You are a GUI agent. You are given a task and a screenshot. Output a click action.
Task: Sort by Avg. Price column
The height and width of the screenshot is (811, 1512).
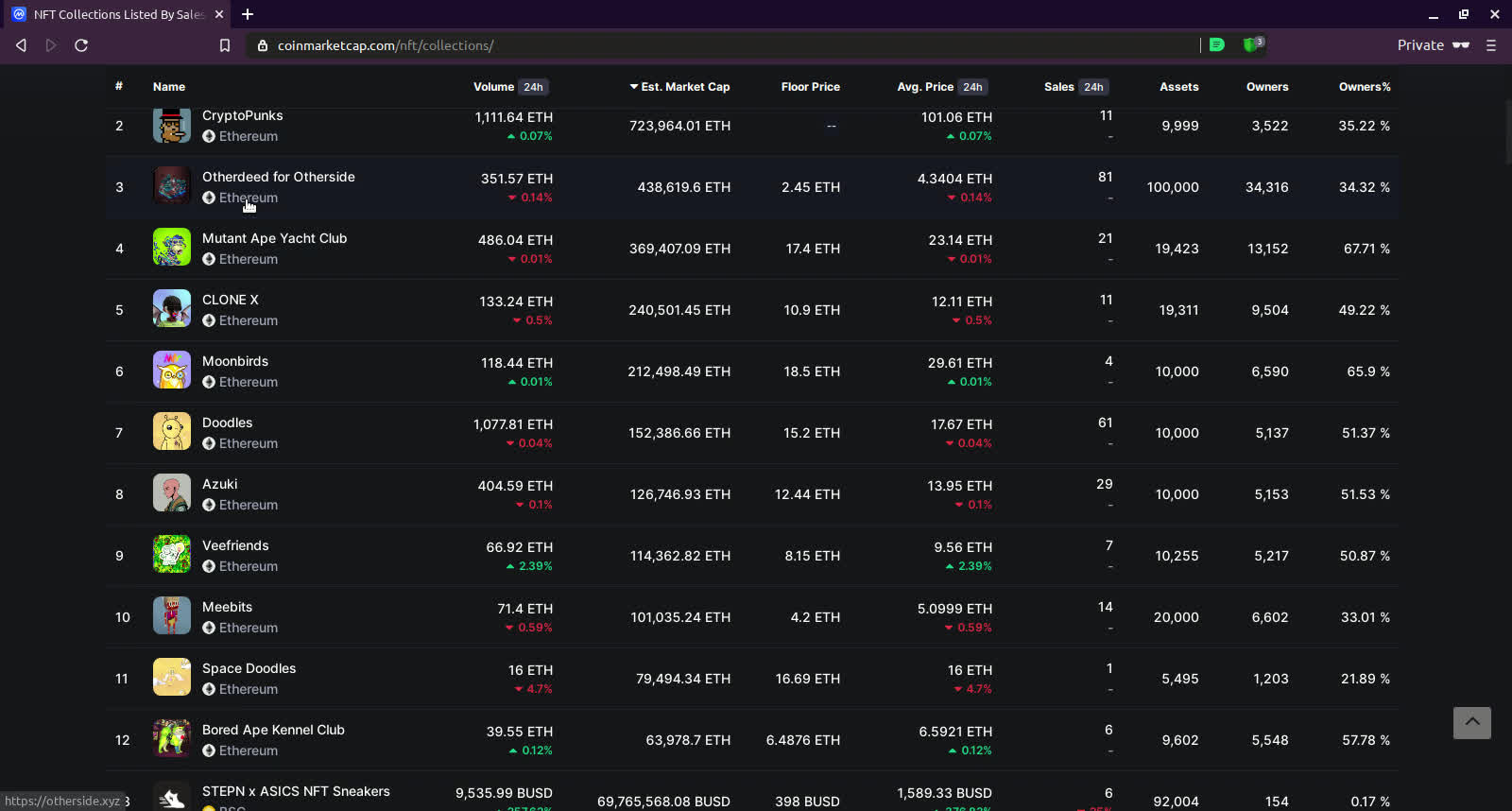click(x=925, y=87)
